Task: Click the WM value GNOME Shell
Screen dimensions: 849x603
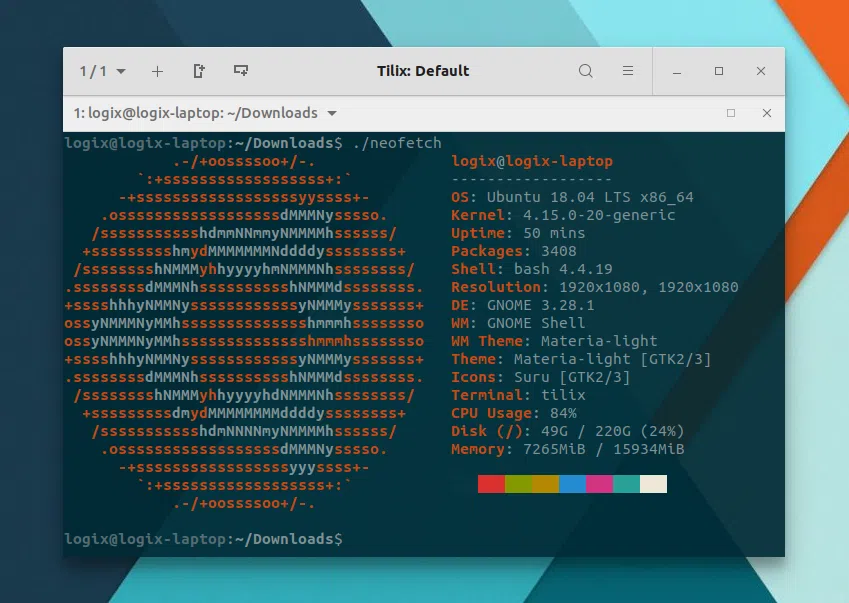Action: [536, 323]
